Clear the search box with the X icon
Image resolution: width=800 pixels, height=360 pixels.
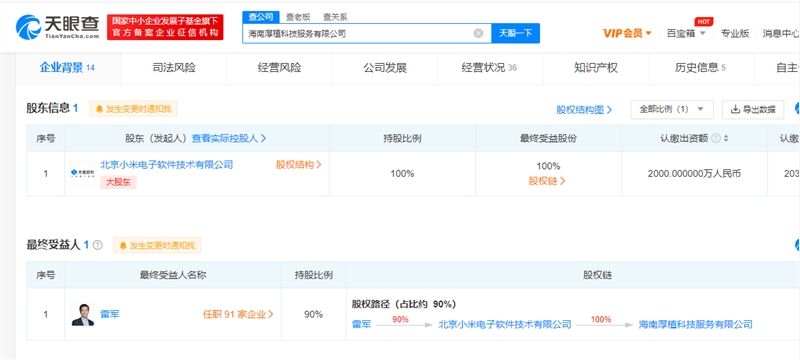point(478,33)
